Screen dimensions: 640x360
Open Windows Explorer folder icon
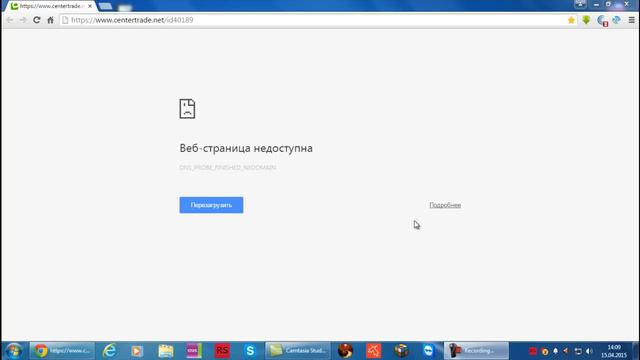[x=166, y=351]
